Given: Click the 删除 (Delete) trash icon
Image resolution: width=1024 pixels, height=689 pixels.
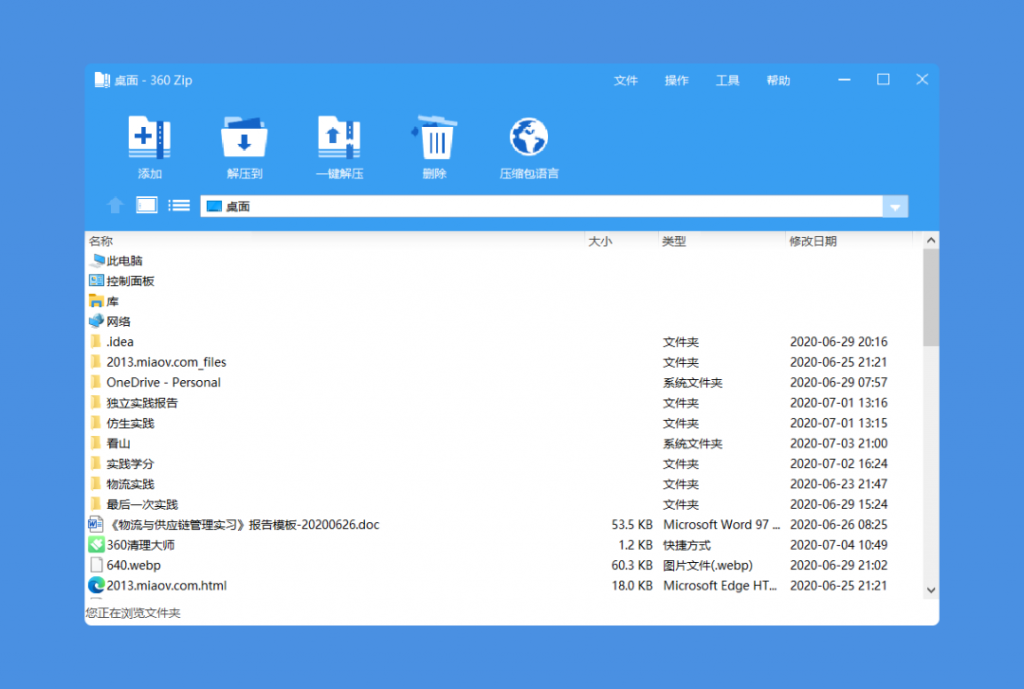Looking at the screenshot, I should pos(434,137).
